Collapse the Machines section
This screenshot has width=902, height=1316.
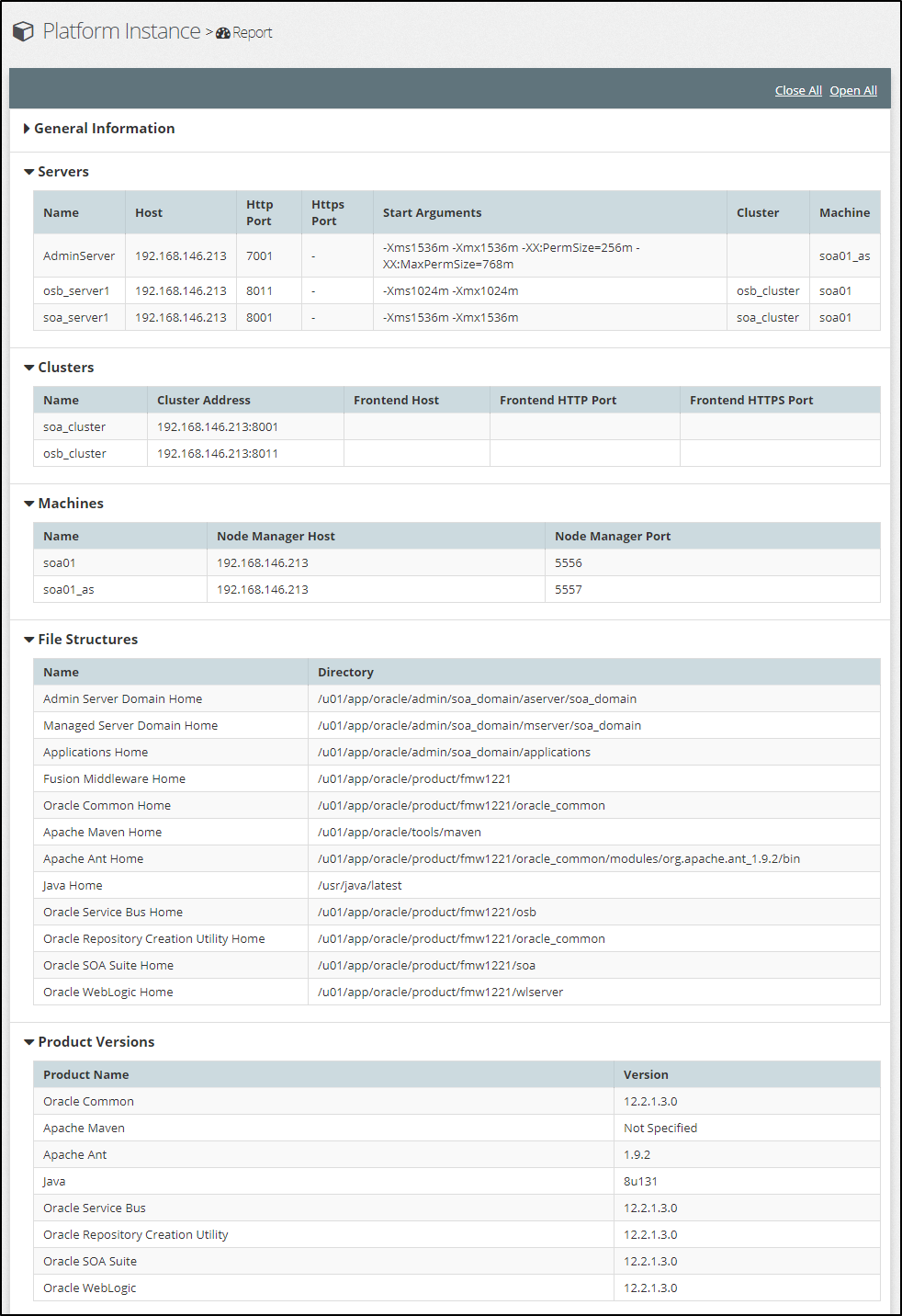pyautogui.click(x=29, y=504)
